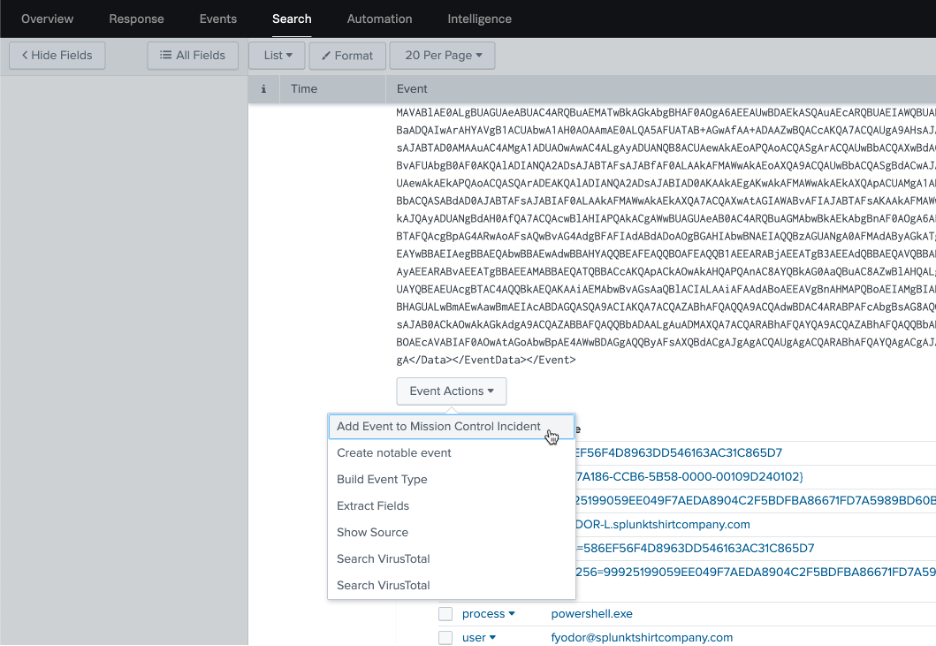Image resolution: width=936 pixels, height=646 pixels.
Task: Click the Format pencil icon
Action: coord(326,56)
